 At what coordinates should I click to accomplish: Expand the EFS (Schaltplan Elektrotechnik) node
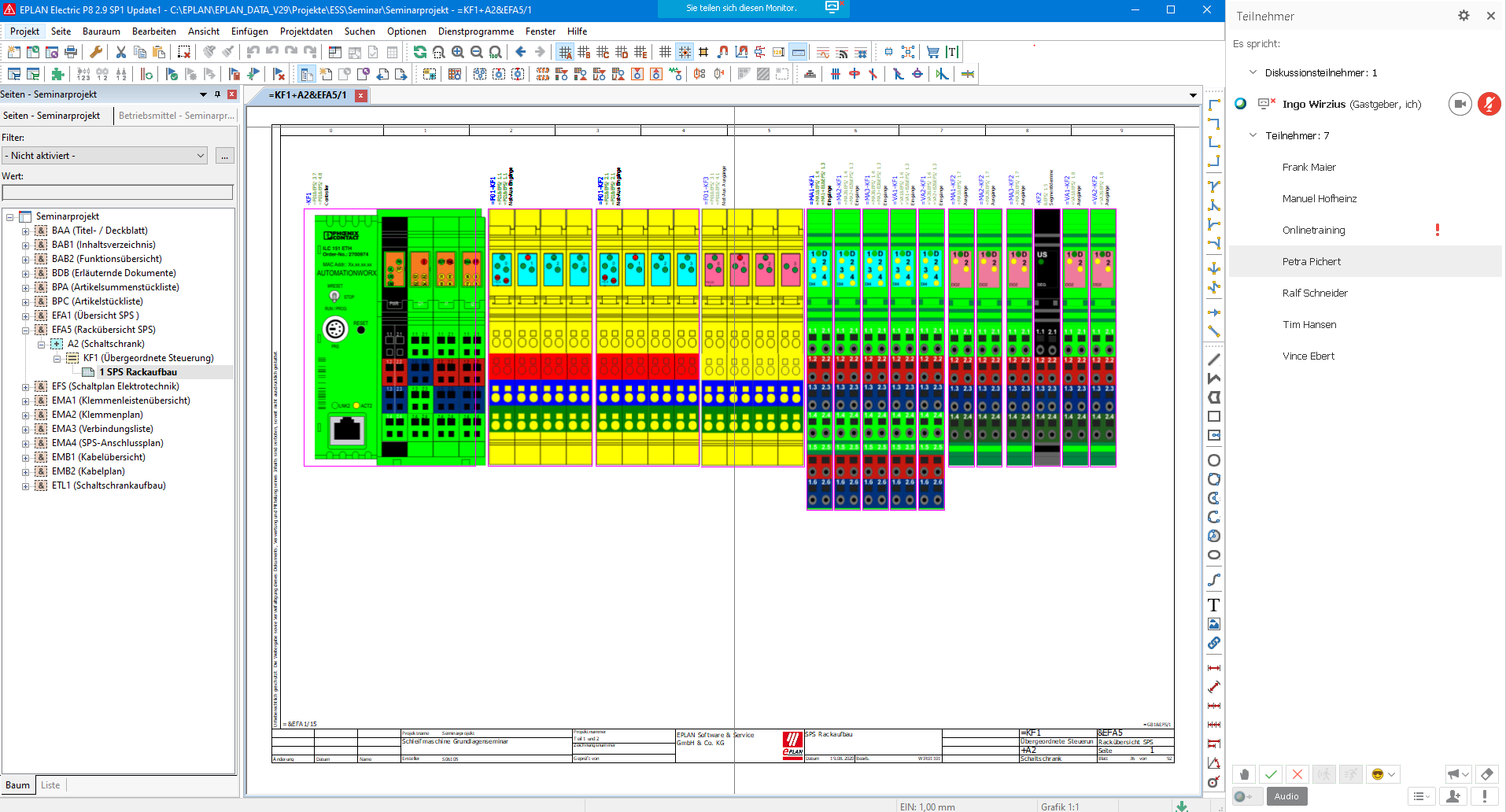(24, 386)
